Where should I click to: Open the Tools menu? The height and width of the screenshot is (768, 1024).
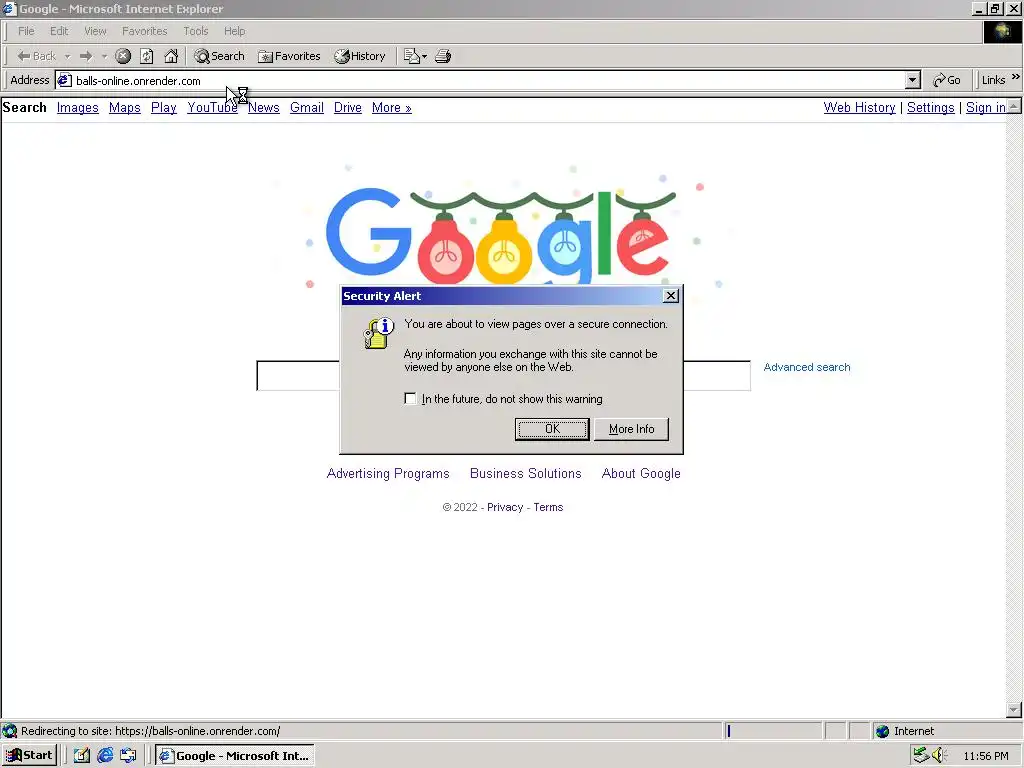pos(195,31)
